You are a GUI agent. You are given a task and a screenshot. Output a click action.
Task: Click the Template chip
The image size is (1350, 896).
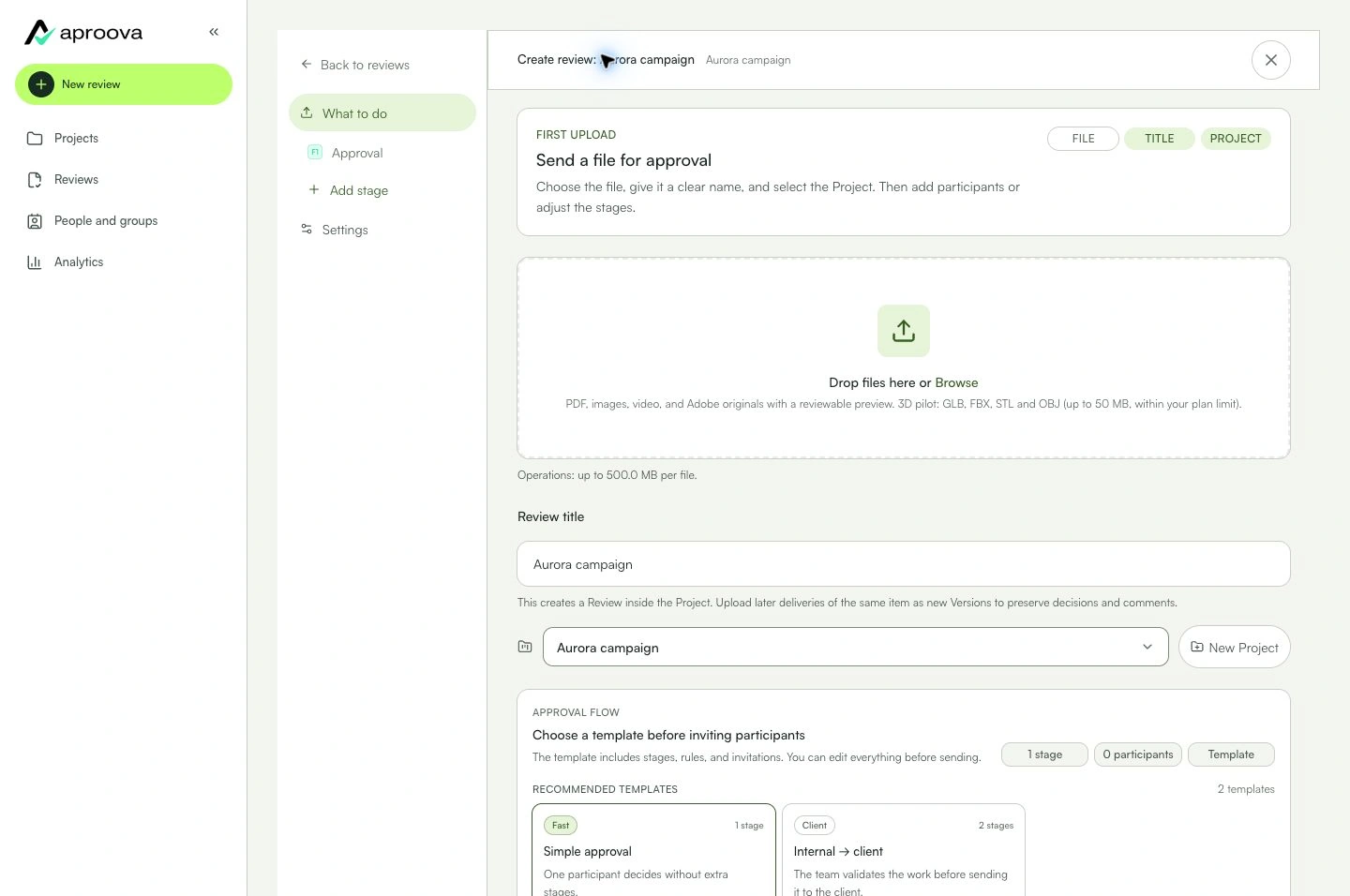1231,754
